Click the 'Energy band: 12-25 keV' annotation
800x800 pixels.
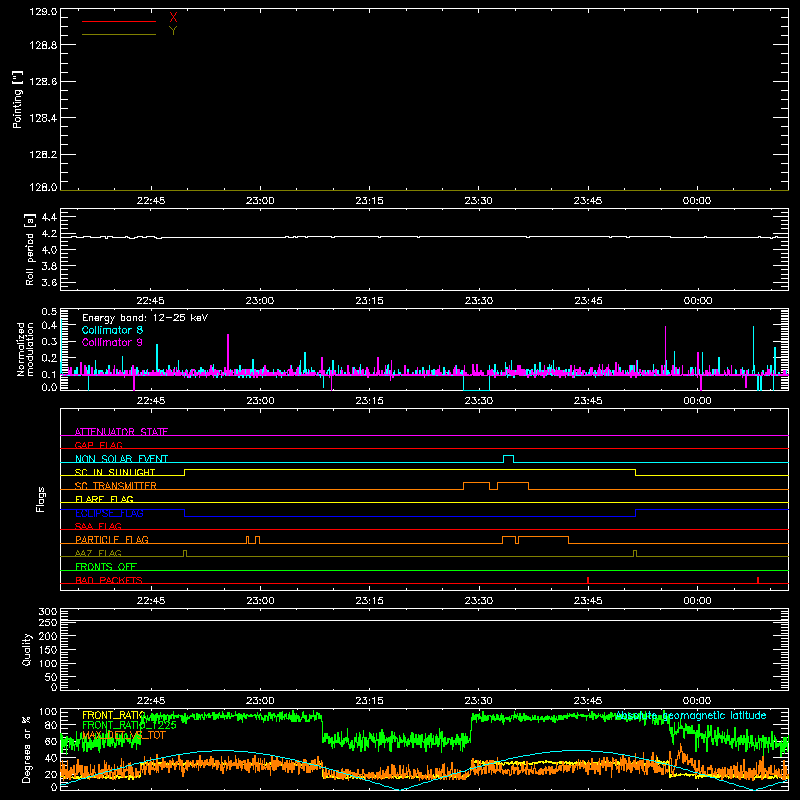tap(145, 318)
